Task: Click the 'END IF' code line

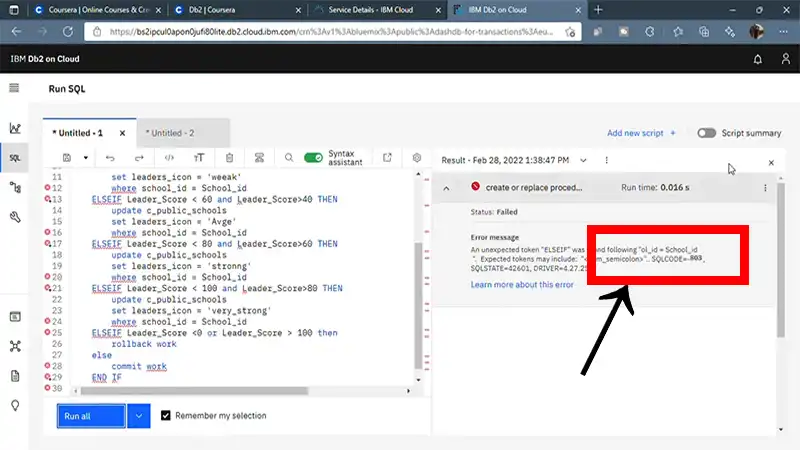Action: tap(107, 378)
